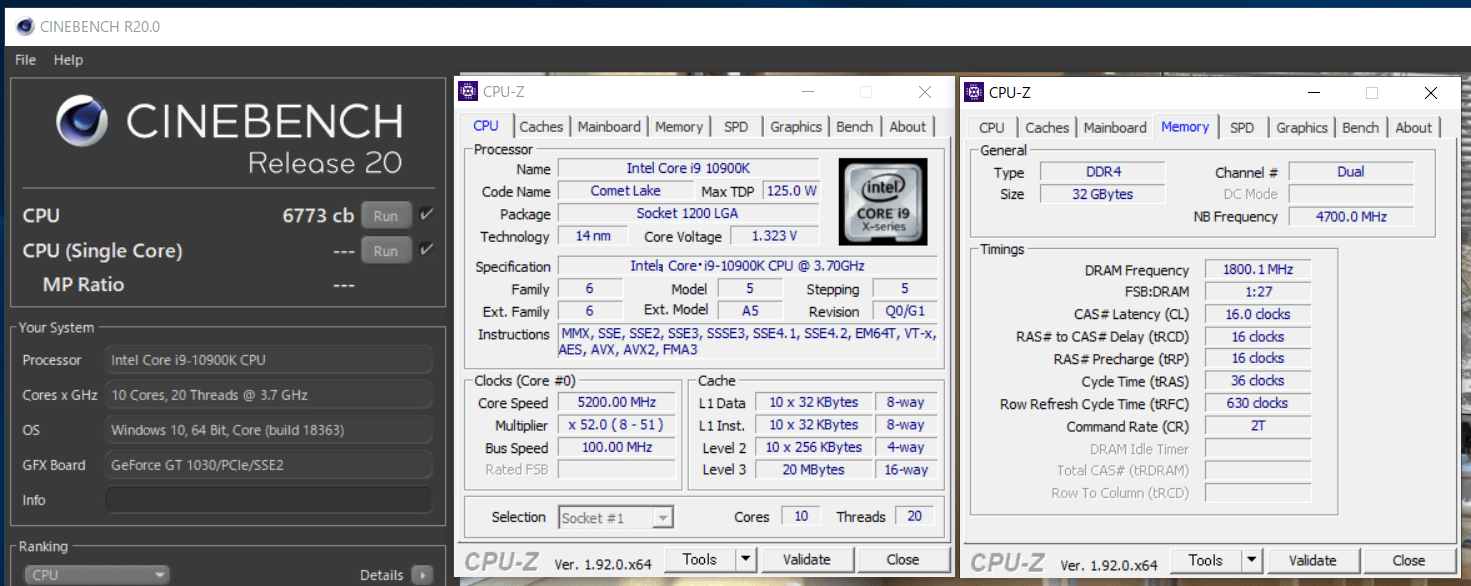The image size is (1471, 586).
Task: Click the left CPU-Z window title icon
Action: (468, 92)
